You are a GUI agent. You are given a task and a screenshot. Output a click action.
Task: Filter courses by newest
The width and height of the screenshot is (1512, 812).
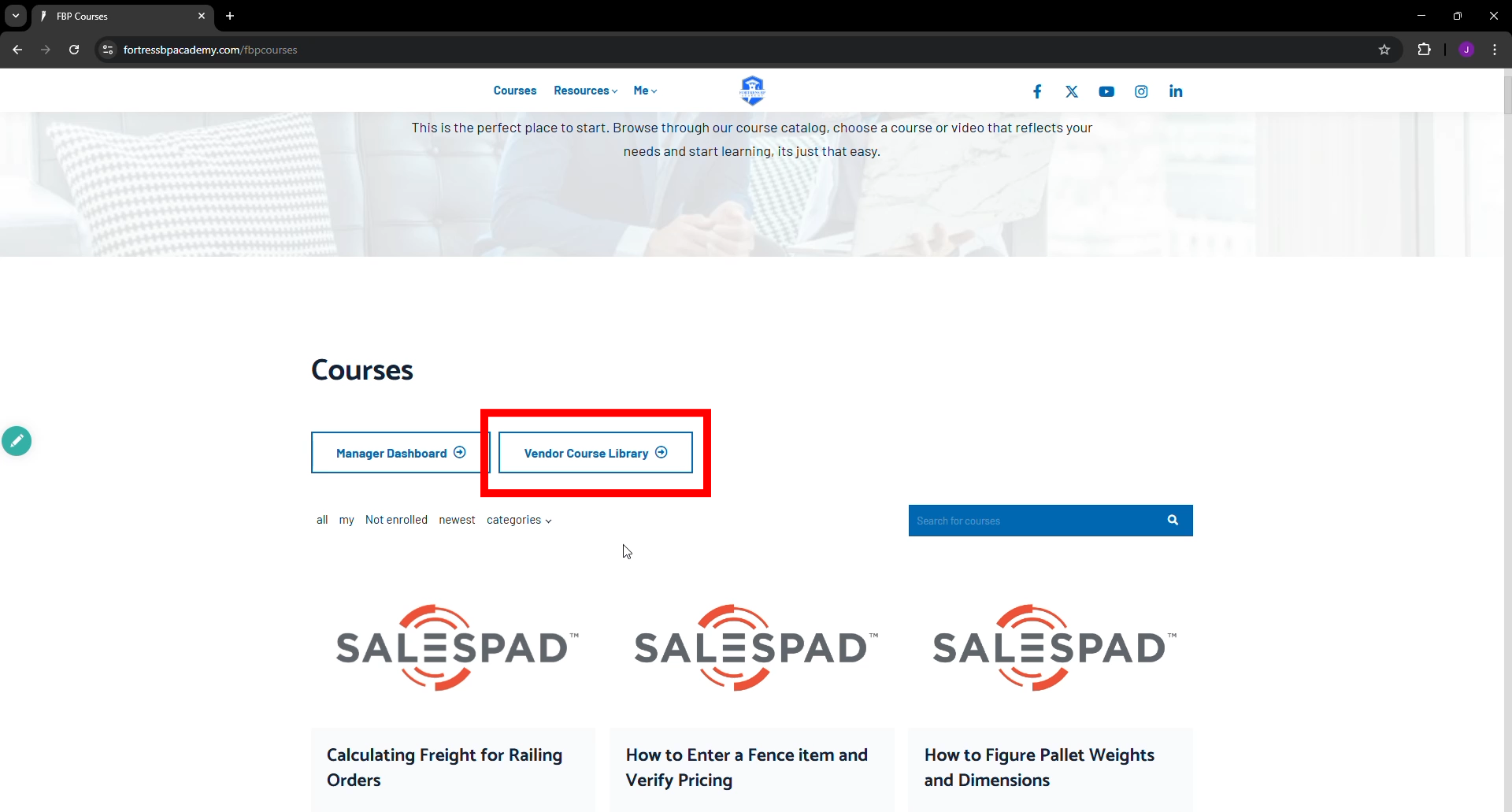pyautogui.click(x=457, y=520)
